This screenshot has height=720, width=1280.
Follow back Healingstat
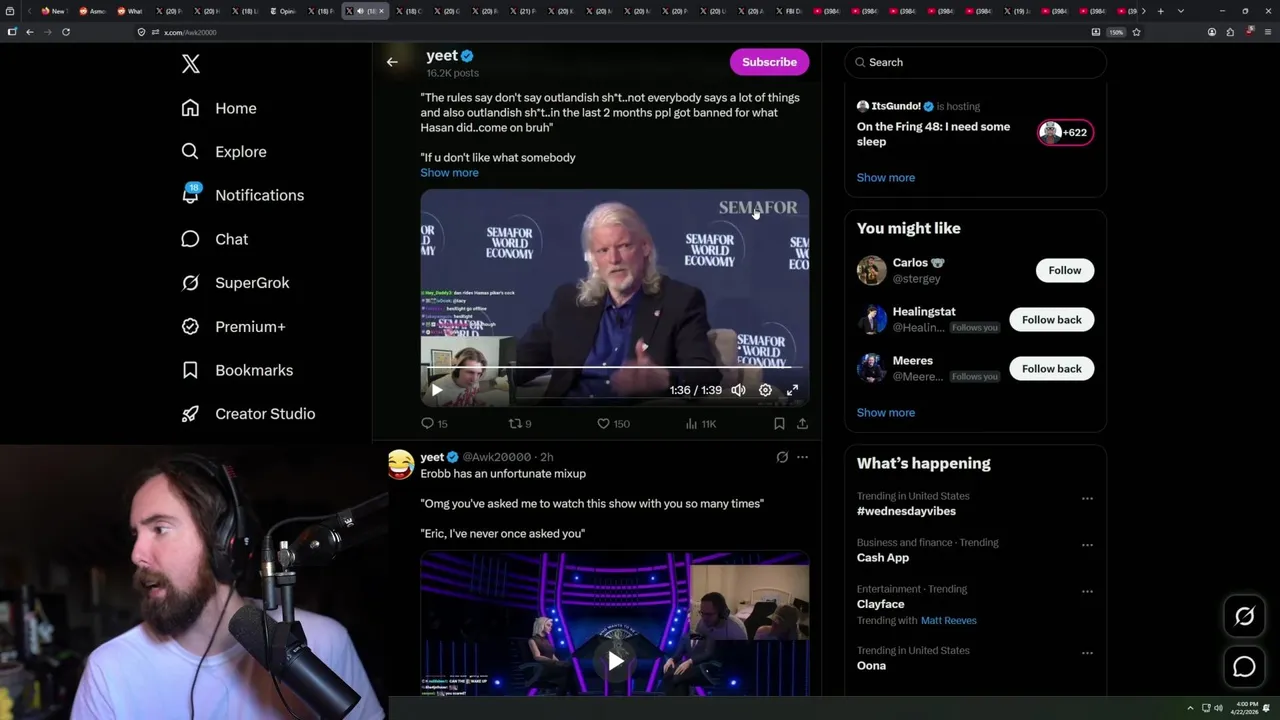(x=1051, y=319)
